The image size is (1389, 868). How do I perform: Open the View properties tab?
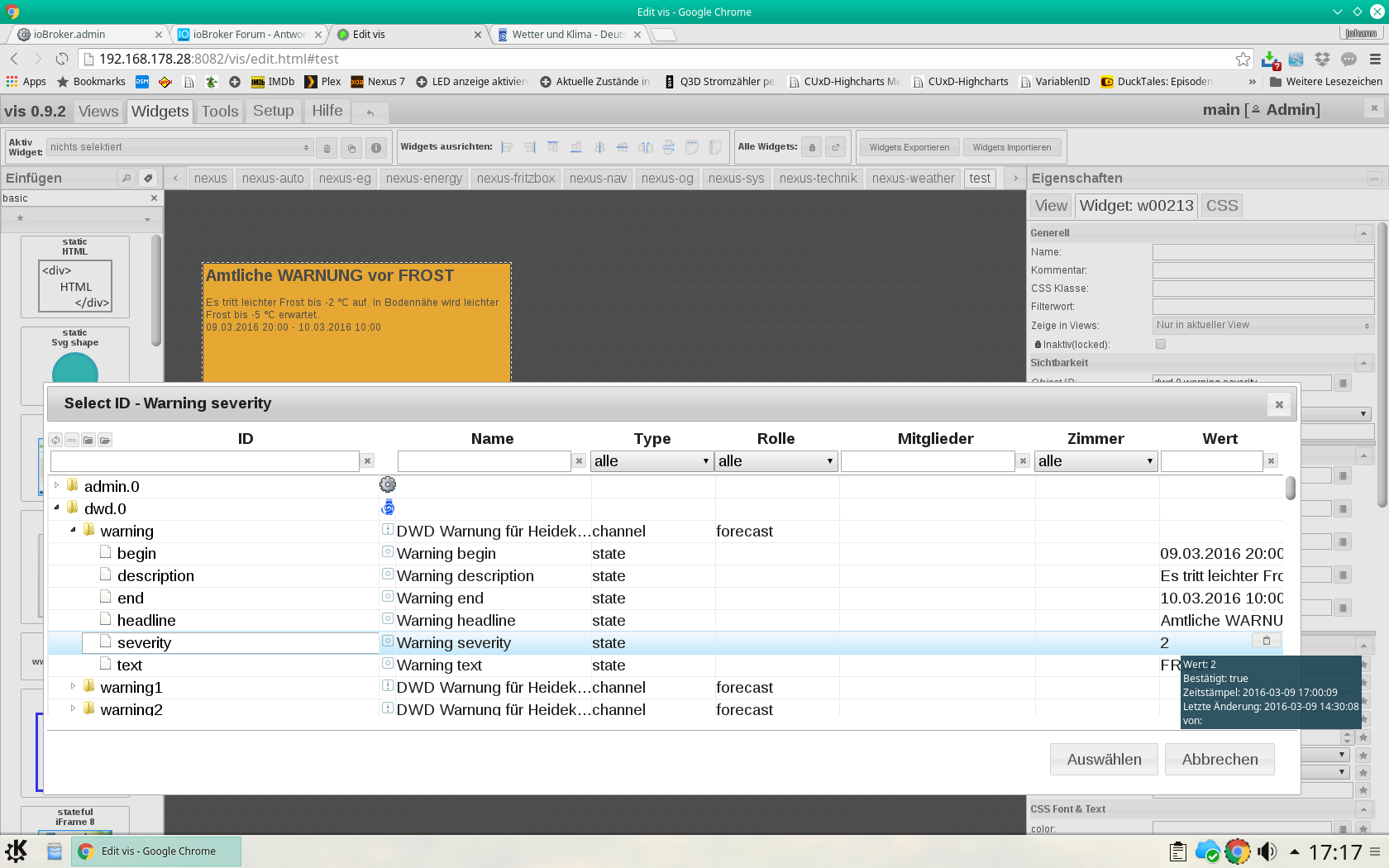point(1051,206)
